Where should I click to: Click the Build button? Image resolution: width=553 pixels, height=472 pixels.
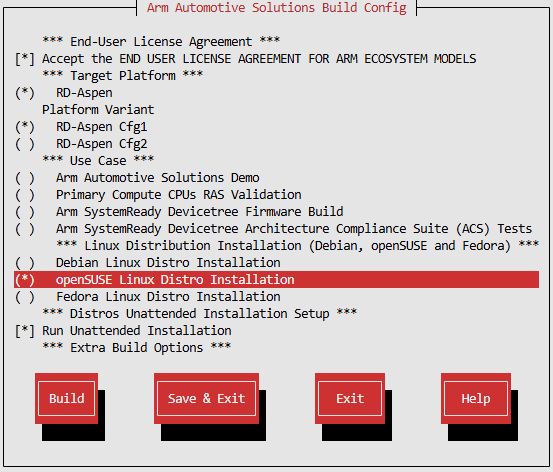67,399
